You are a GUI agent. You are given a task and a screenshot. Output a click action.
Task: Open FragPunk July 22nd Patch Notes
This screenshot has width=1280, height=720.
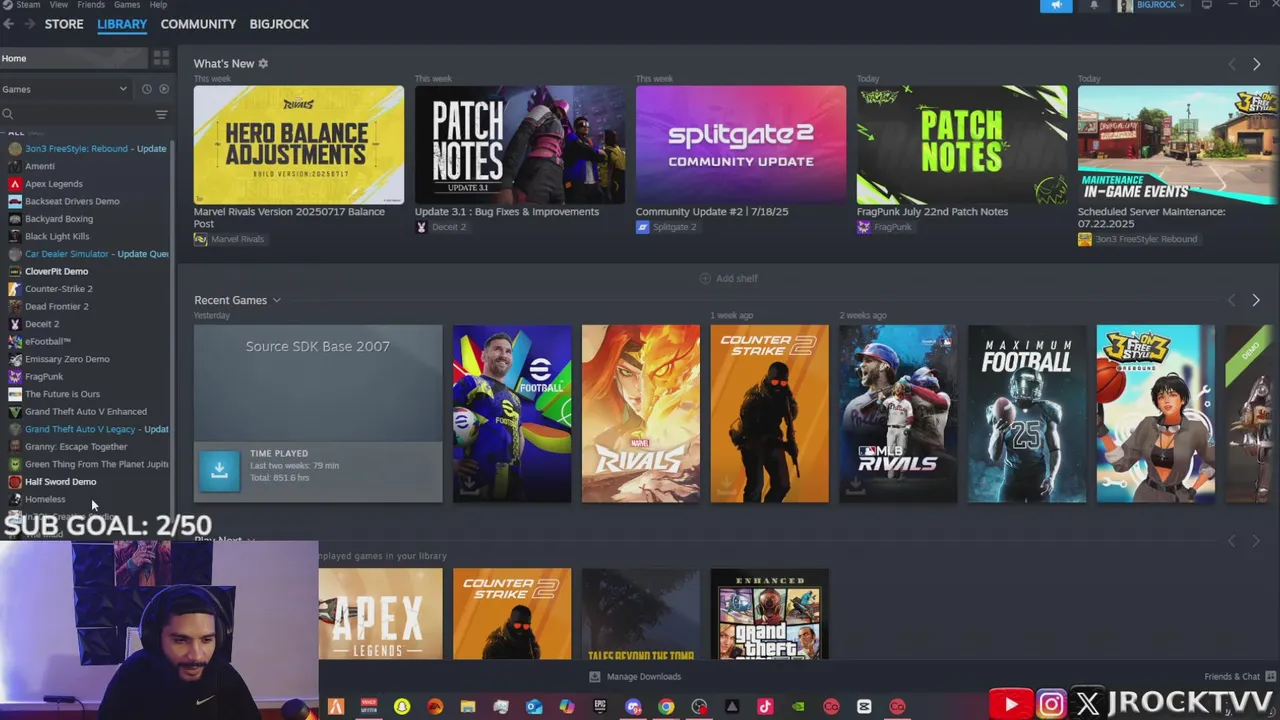pyautogui.click(x=961, y=145)
